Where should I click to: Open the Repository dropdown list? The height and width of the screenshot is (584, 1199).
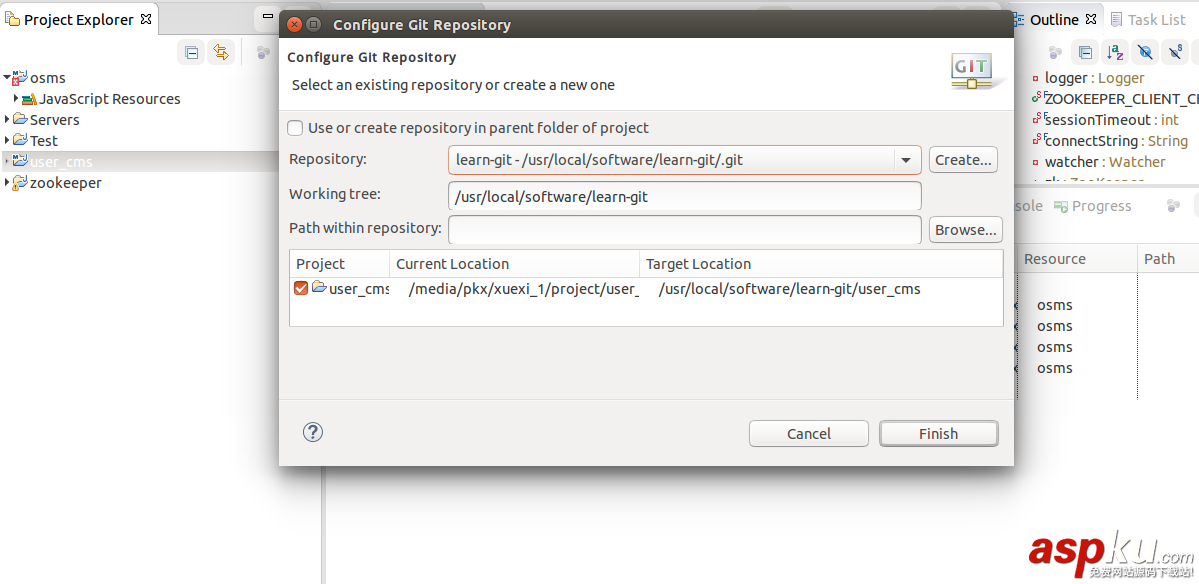[907, 159]
